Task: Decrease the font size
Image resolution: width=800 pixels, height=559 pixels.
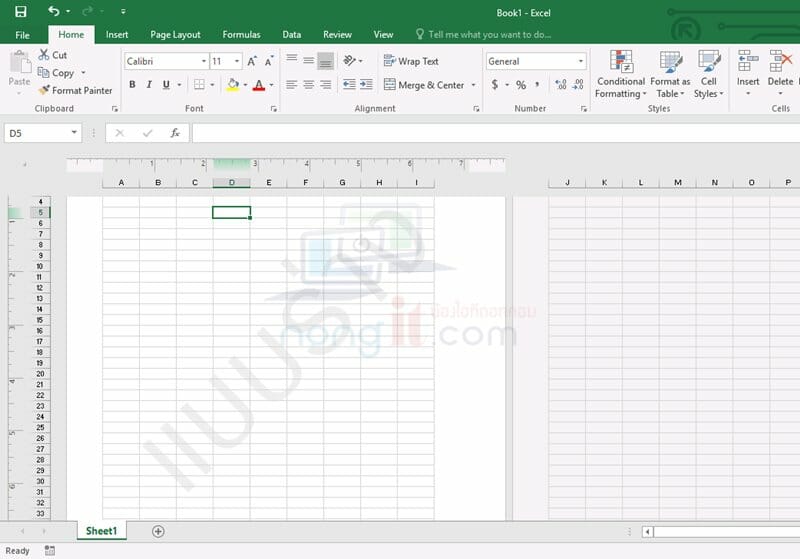Action: tap(269, 61)
